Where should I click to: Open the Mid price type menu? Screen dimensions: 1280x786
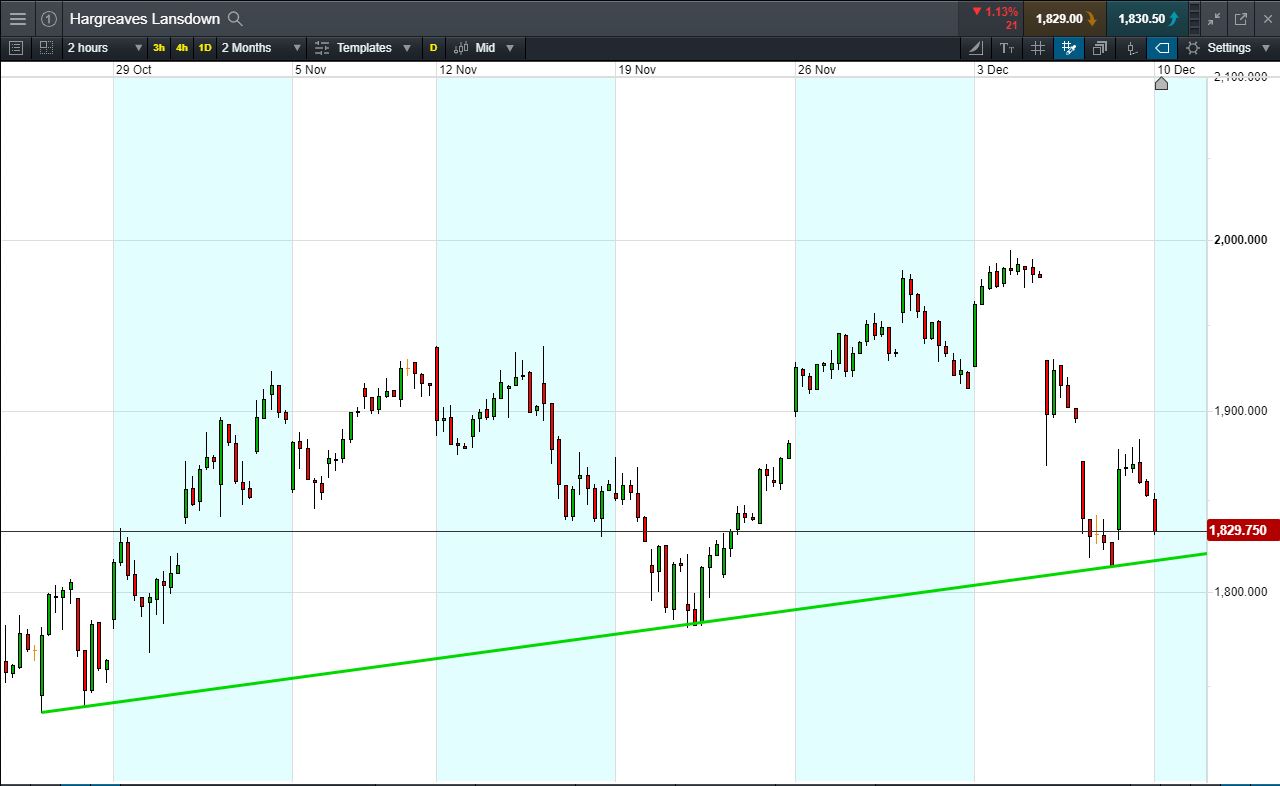tap(484, 48)
